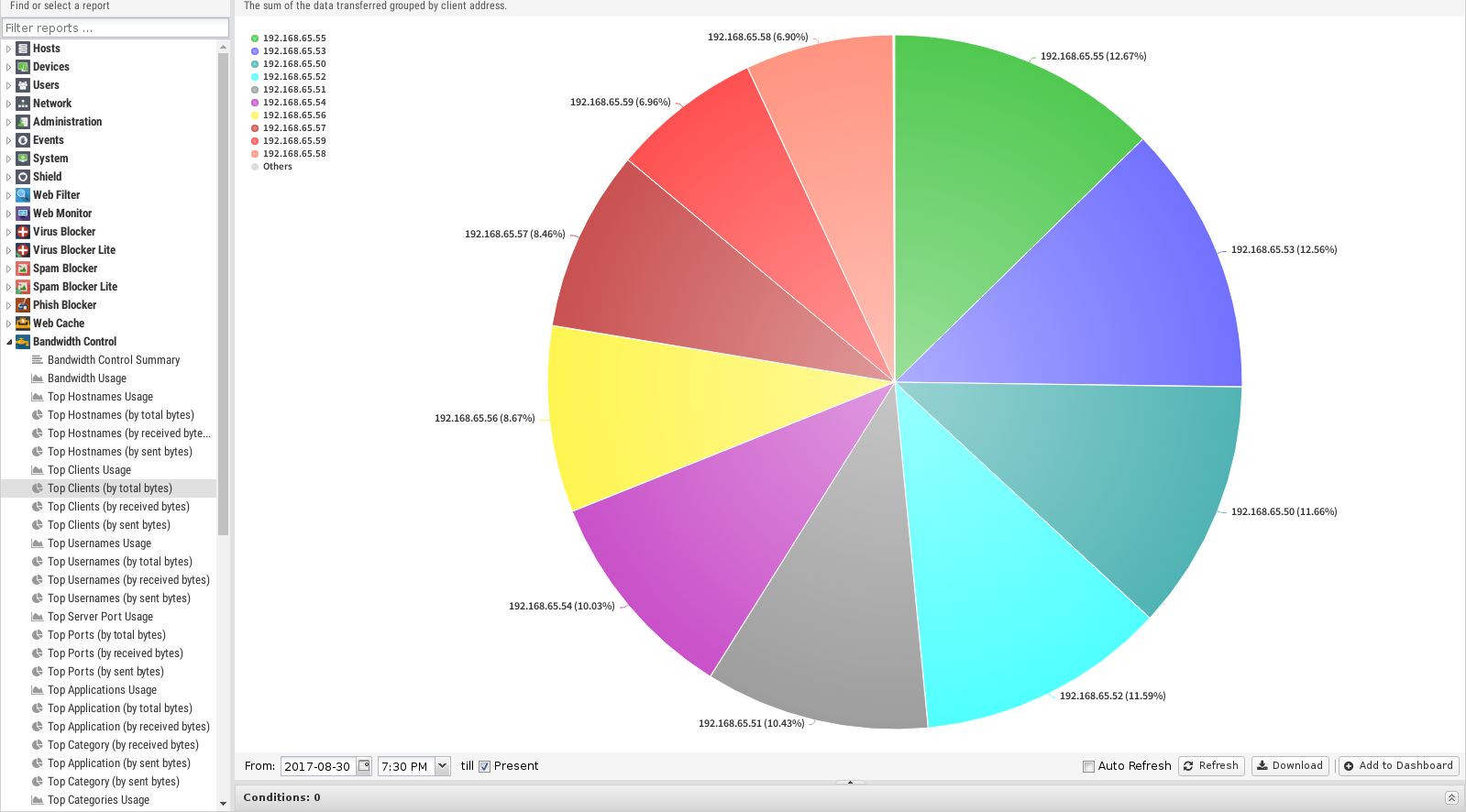Open the calendar date picker icon
This screenshot has height=812, width=1466.
[x=364, y=766]
